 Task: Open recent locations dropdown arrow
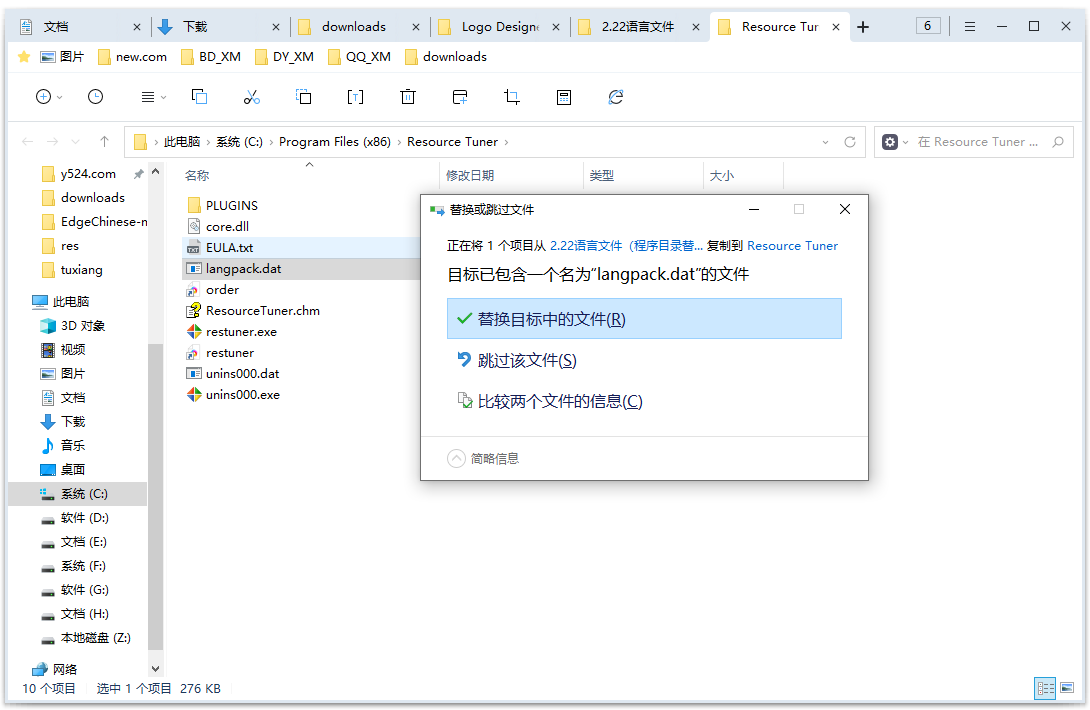(x=75, y=142)
